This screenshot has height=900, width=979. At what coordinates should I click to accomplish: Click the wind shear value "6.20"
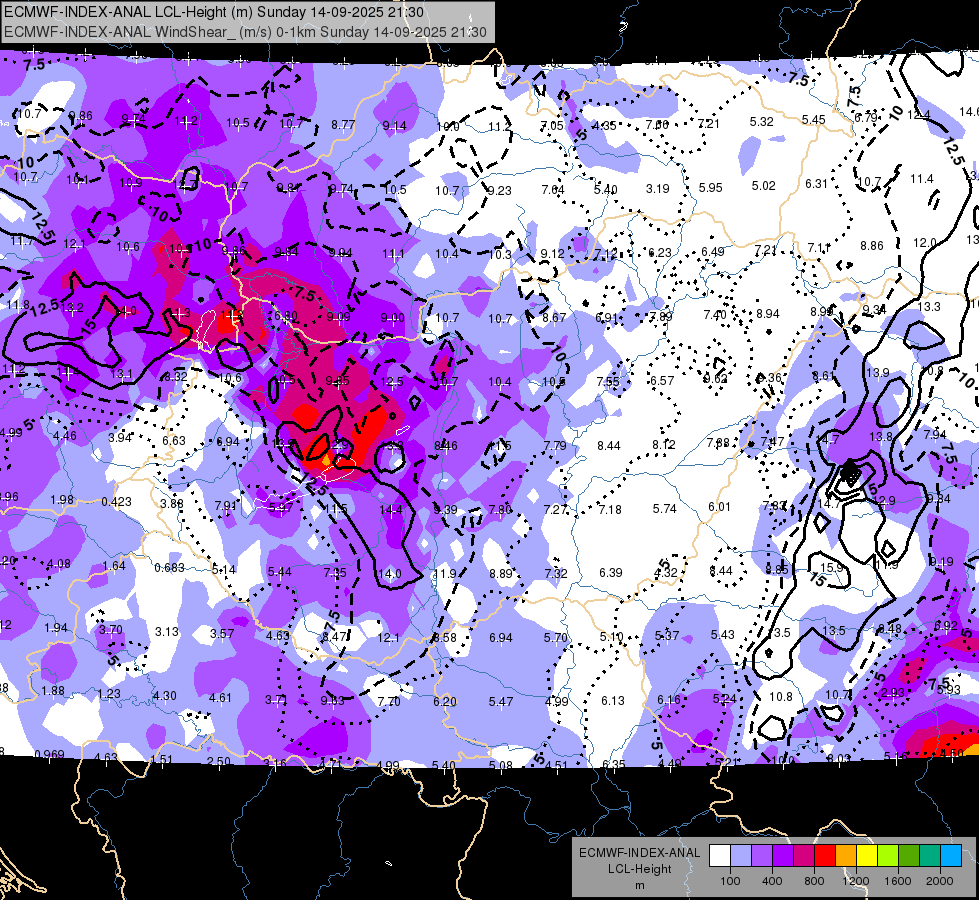(x=445, y=701)
